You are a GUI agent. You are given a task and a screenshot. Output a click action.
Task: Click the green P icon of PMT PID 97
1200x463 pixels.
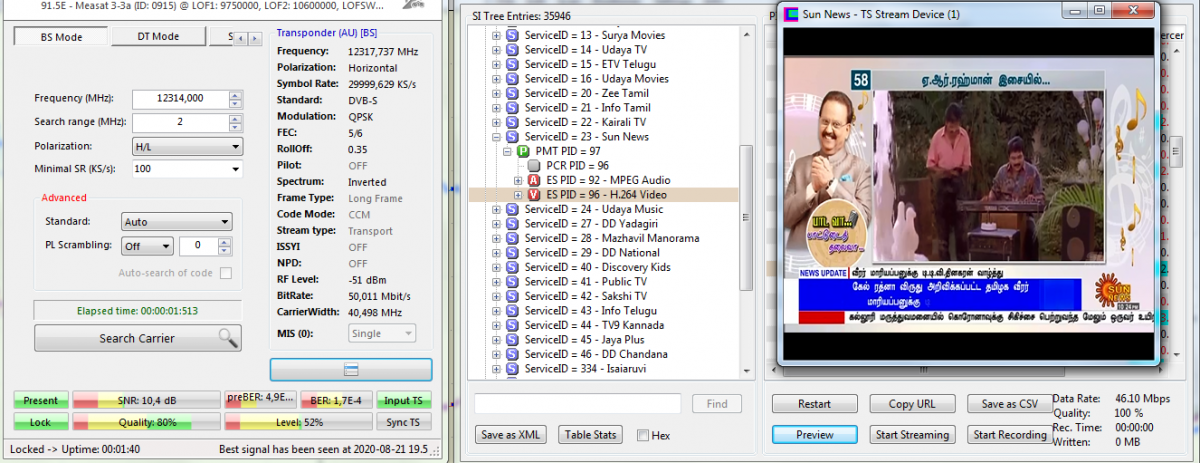[x=523, y=151]
